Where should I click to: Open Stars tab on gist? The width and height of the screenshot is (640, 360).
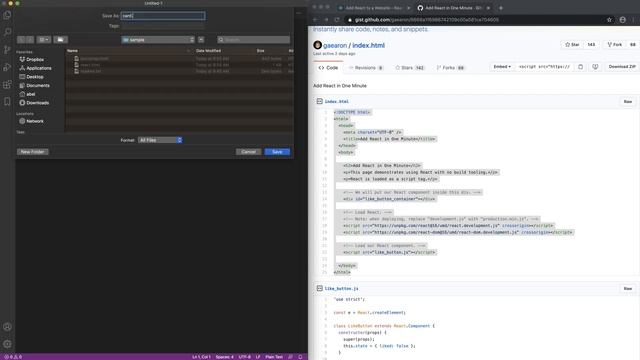[410, 68]
